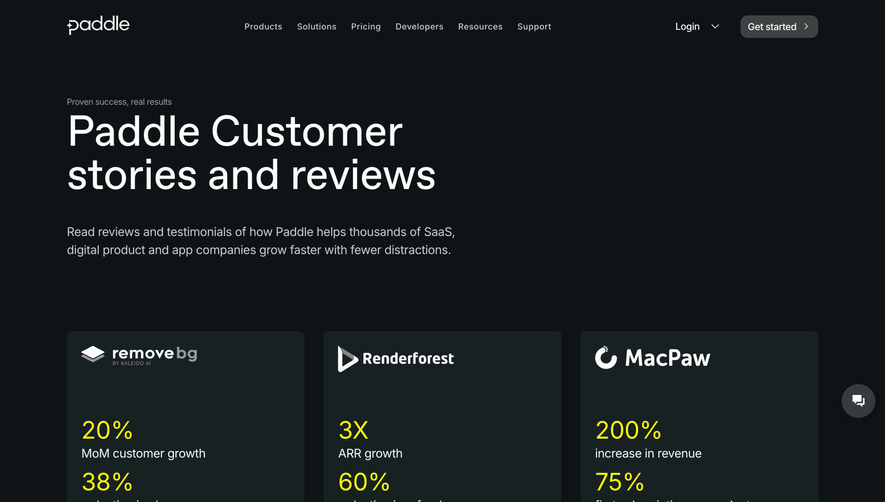Viewport: 885px width, 502px height.
Task: Click the MacPaw logo
Action: tap(652, 357)
